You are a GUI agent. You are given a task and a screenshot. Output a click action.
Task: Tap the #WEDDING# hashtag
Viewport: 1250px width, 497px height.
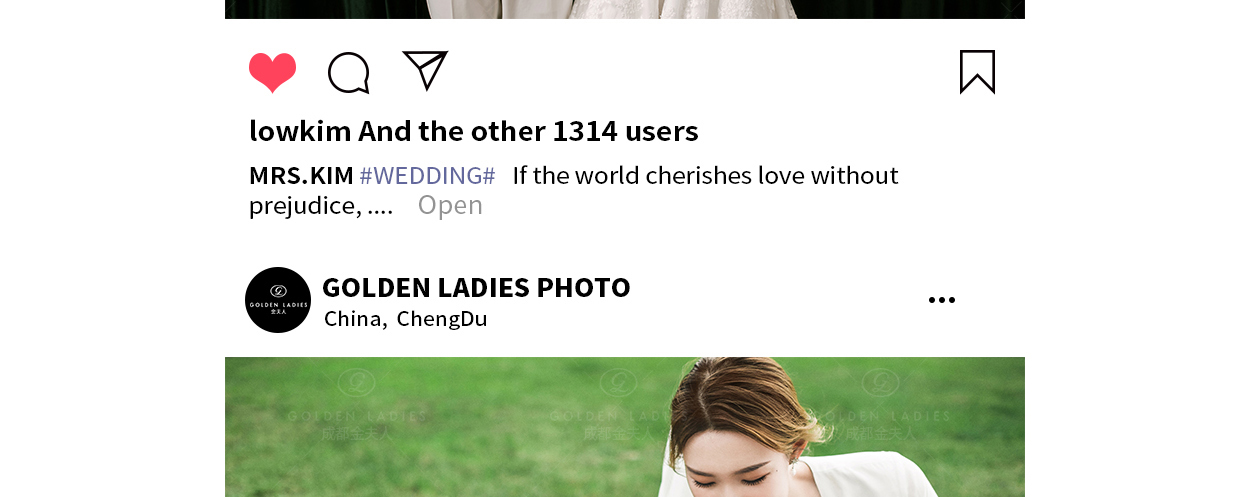coord(427,176)
